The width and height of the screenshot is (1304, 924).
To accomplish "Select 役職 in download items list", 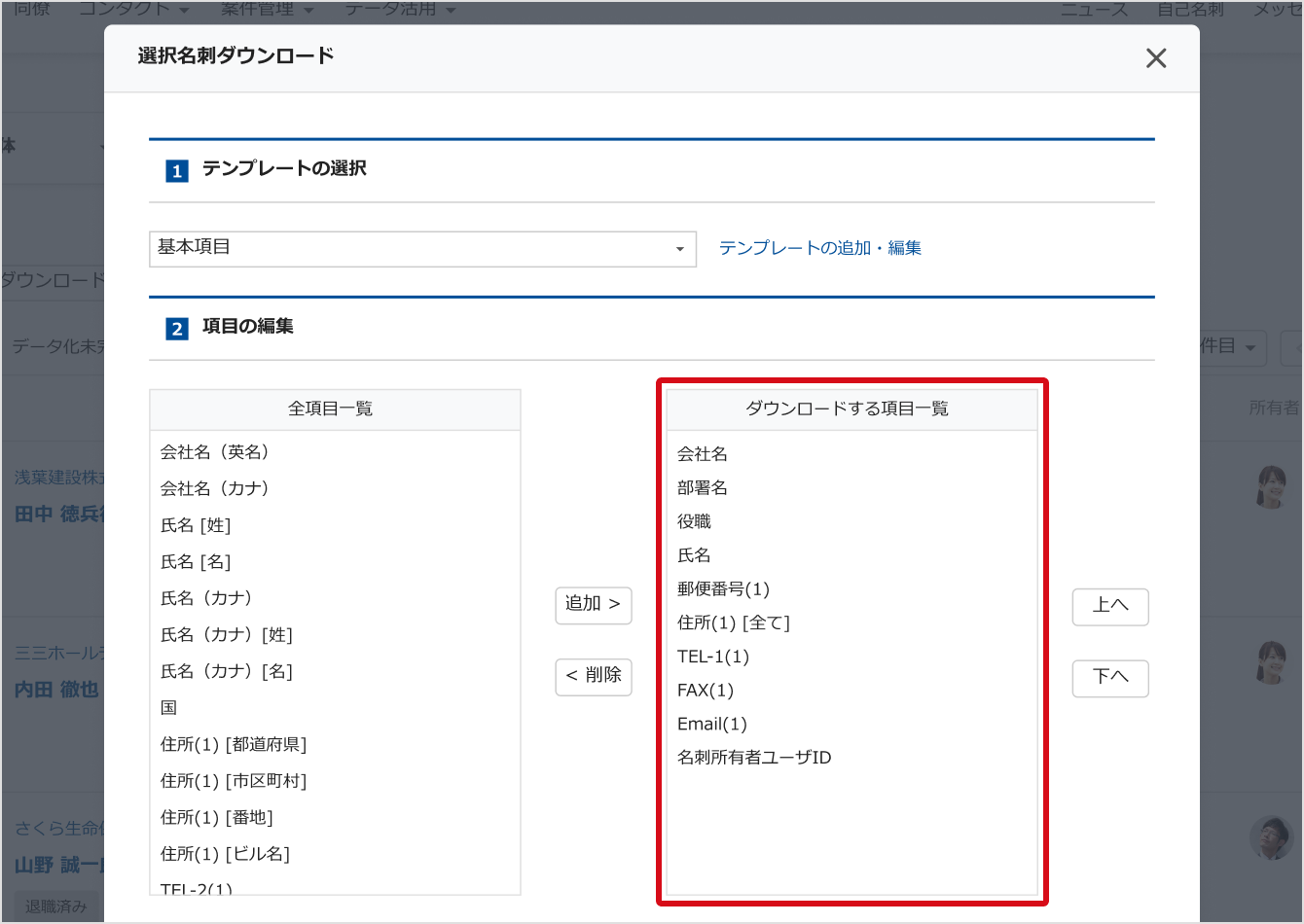I will [x=694, y=522].
